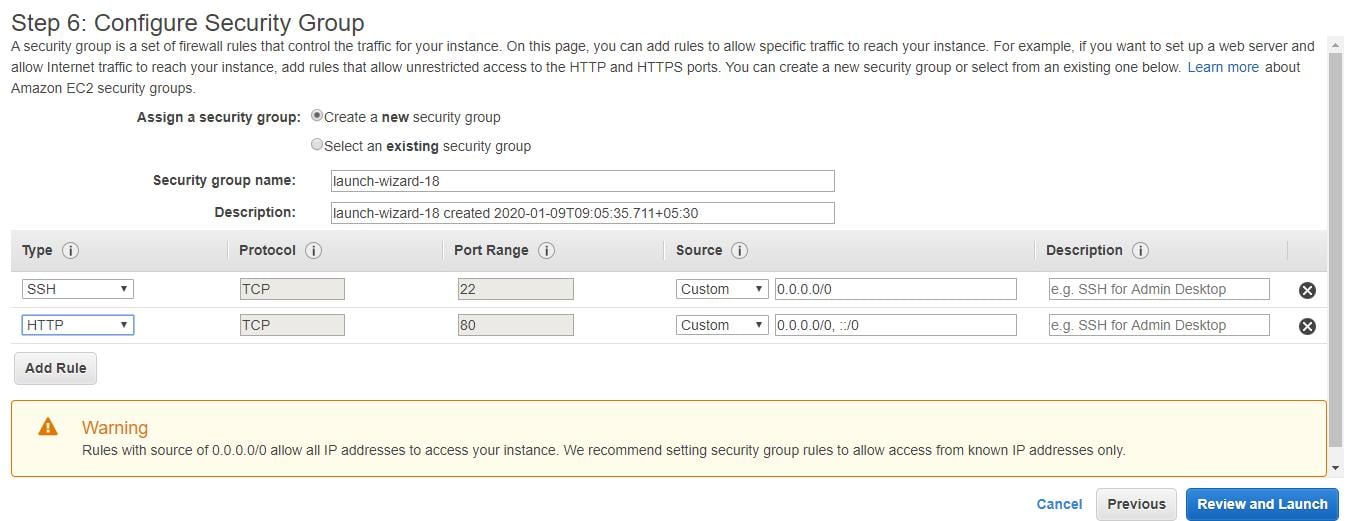This screenshot has width=1347, height=521.
Task: Click the info icon beside Port Range
Action: (546, 251)
